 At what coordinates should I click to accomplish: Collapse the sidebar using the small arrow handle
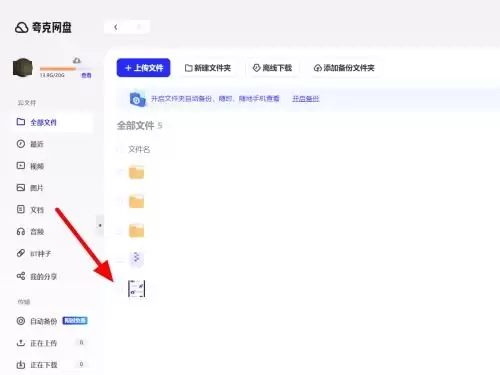(x=100, y=225)
